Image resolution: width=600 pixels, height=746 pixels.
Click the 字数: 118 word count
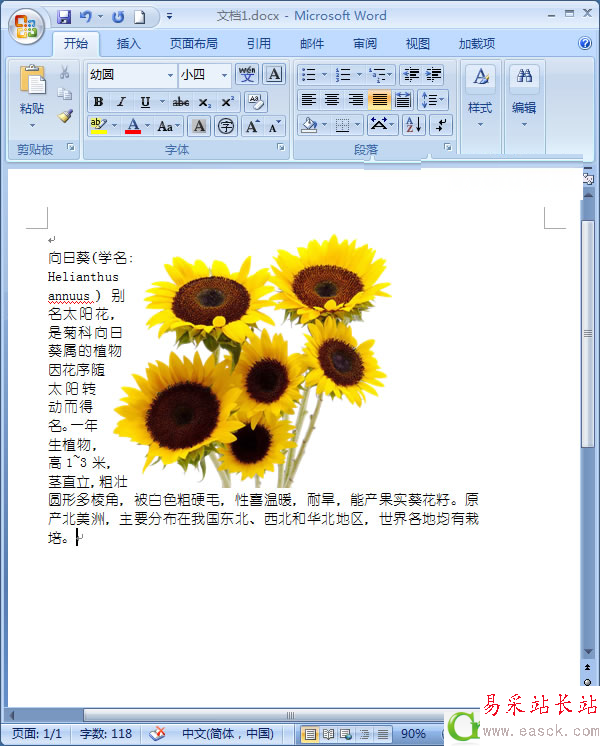coord(106,733)
